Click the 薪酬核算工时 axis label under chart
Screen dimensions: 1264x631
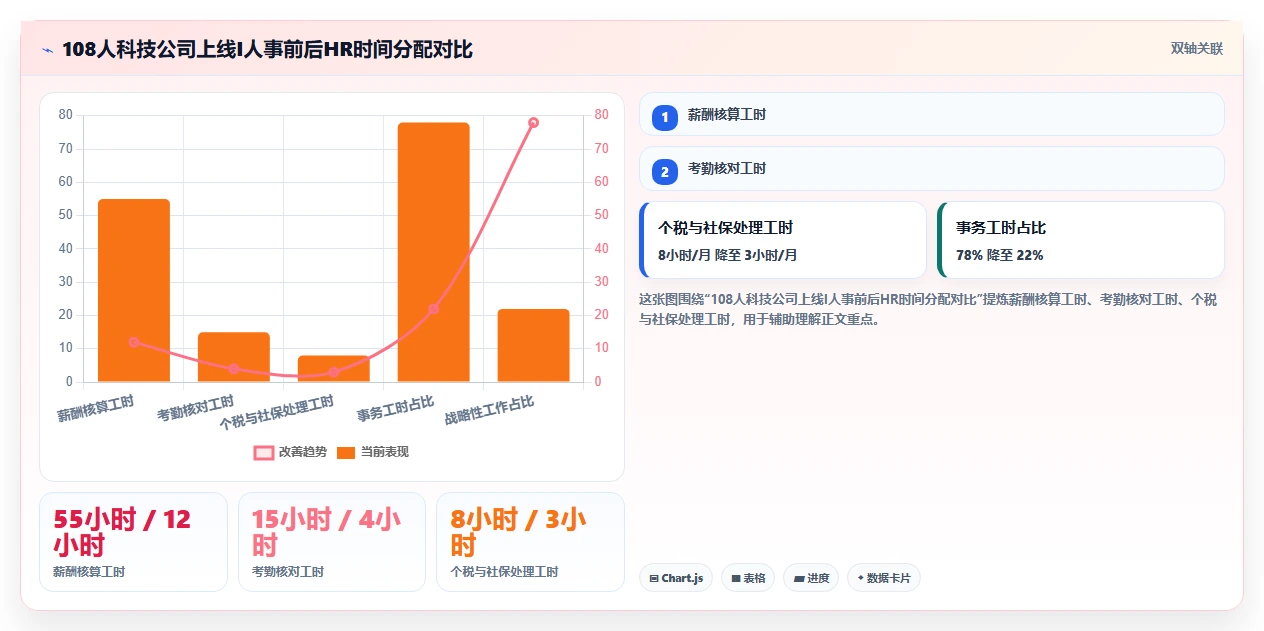point(96,408)
